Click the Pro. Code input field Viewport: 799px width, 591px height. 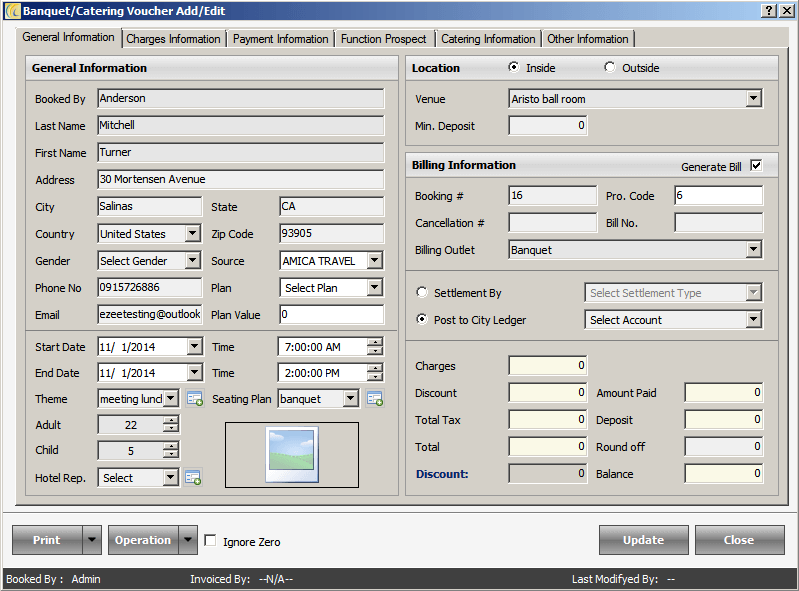pos(718,196)
